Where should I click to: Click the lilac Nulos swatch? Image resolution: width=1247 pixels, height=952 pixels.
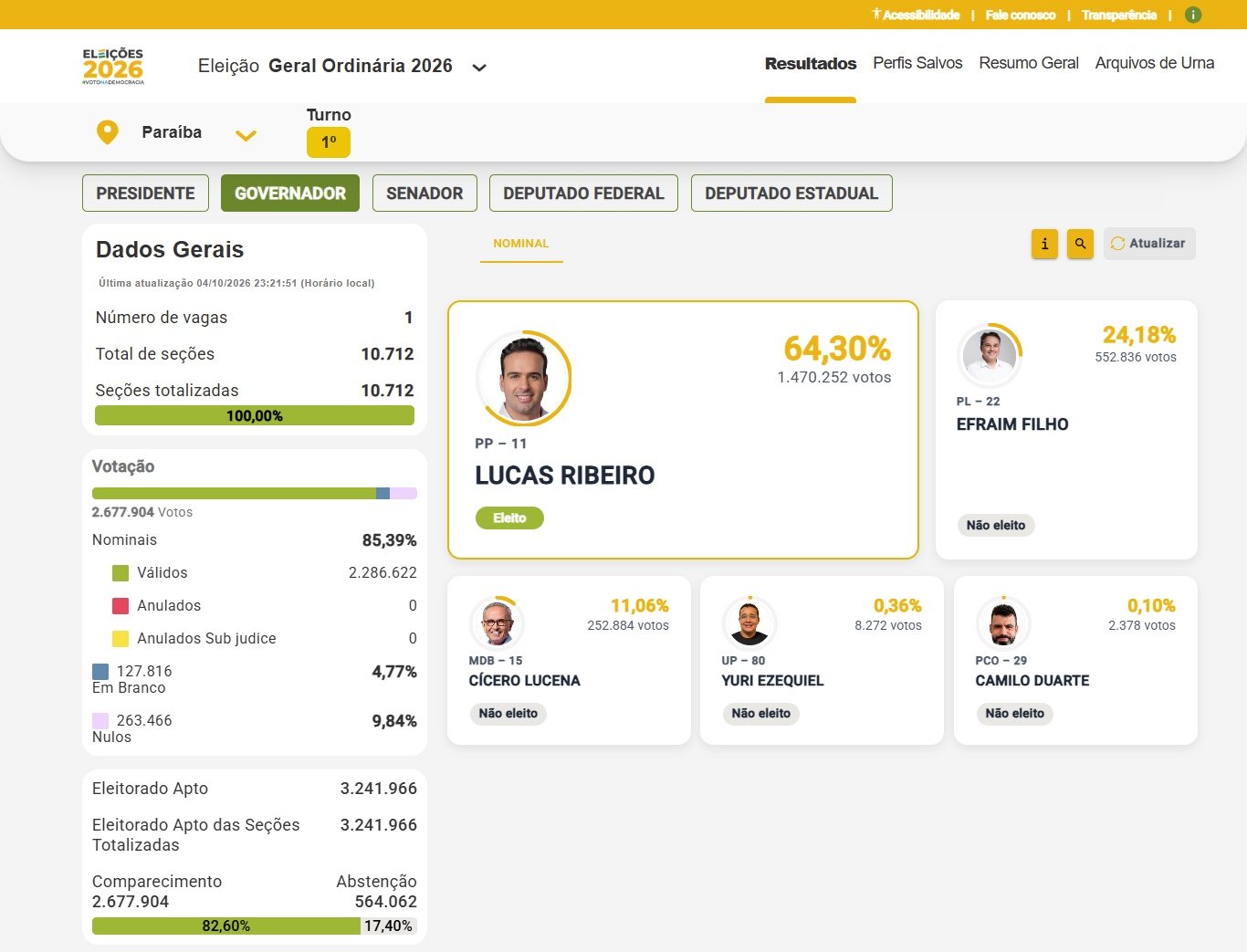(x=100, y=721)
